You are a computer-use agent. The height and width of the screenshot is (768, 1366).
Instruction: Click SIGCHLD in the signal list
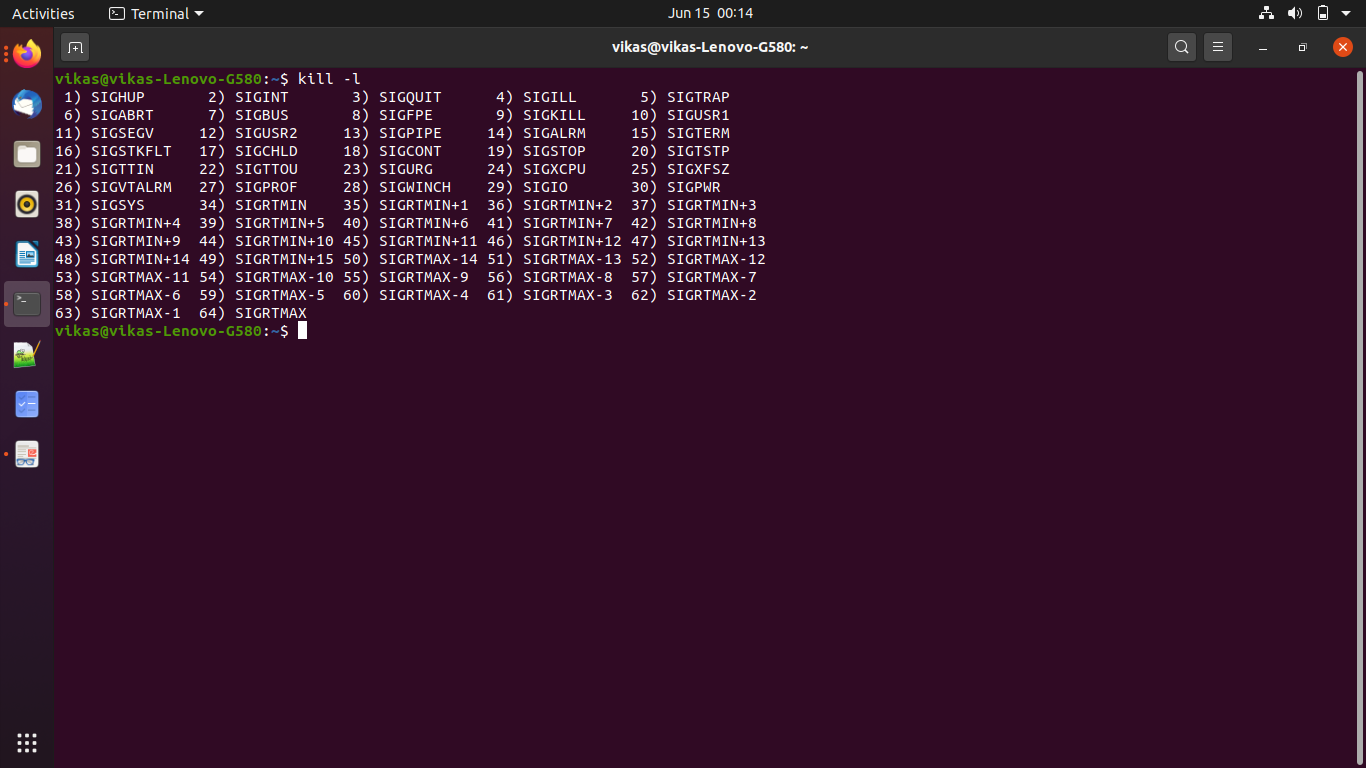tap(266, 151)
